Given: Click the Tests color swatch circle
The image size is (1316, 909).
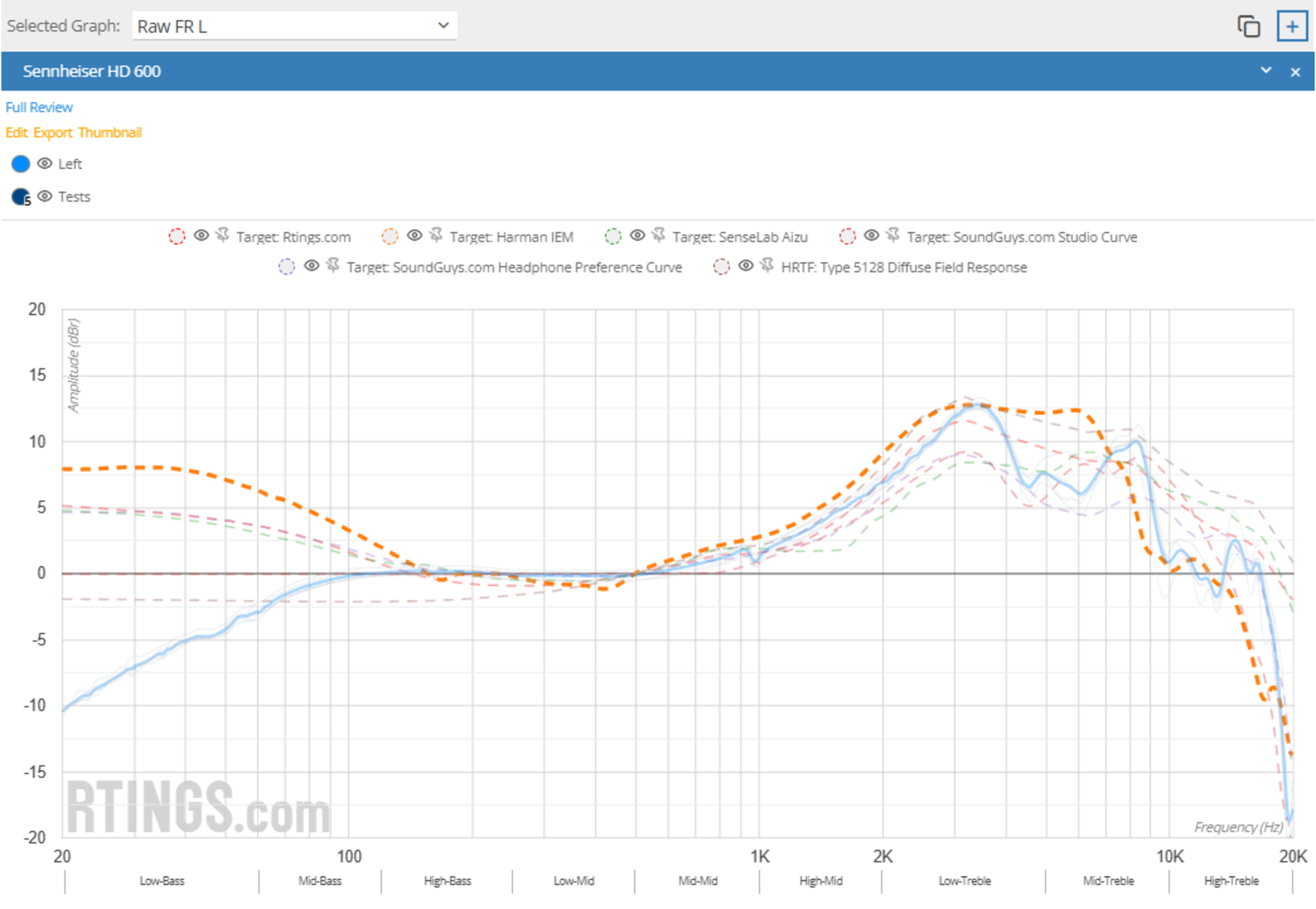Looking at the screenshot, I should tap(21, 196).
